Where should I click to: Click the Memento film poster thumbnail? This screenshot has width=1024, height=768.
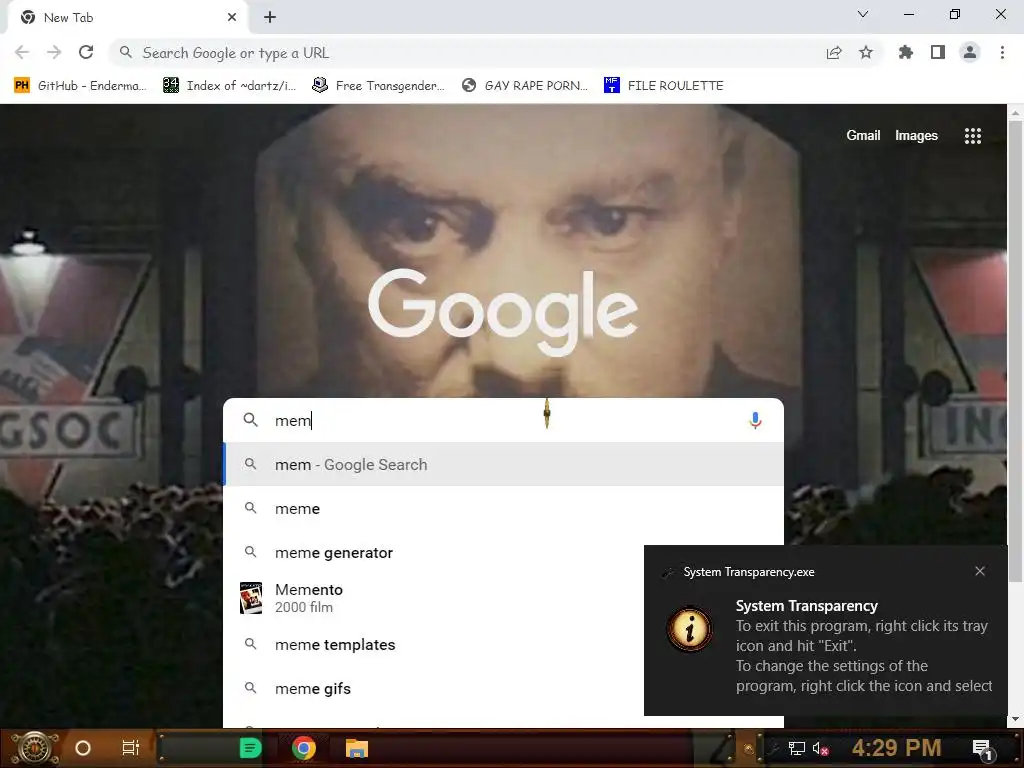pyautogui.click(x=251, y=598)
